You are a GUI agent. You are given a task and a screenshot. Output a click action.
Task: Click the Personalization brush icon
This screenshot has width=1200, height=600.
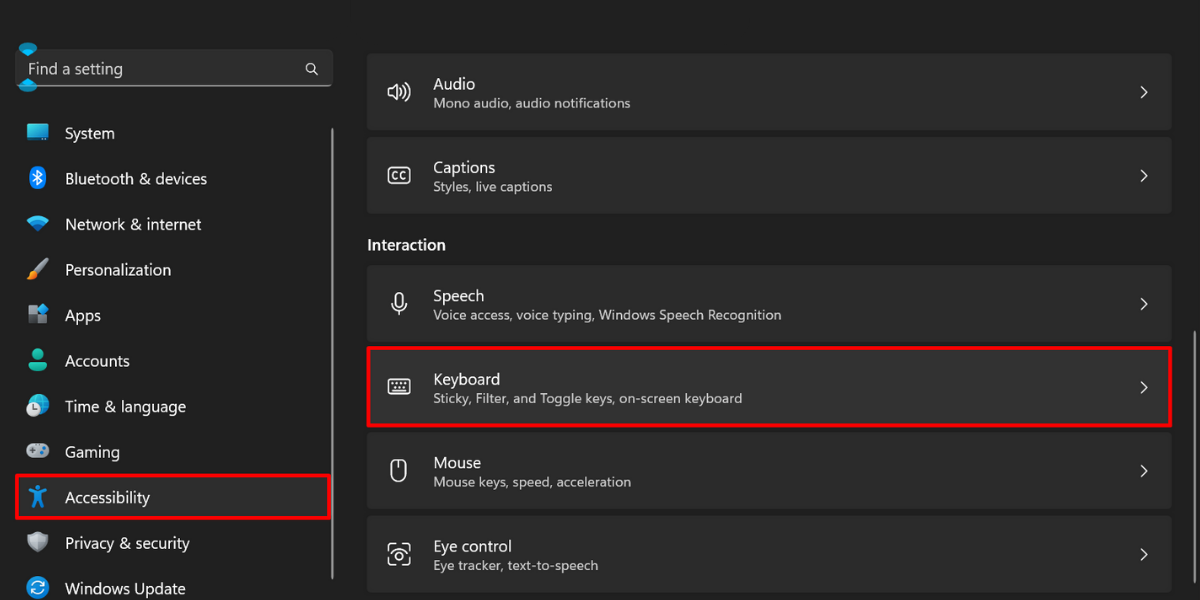pyautogui.click(x=38, y=269)
